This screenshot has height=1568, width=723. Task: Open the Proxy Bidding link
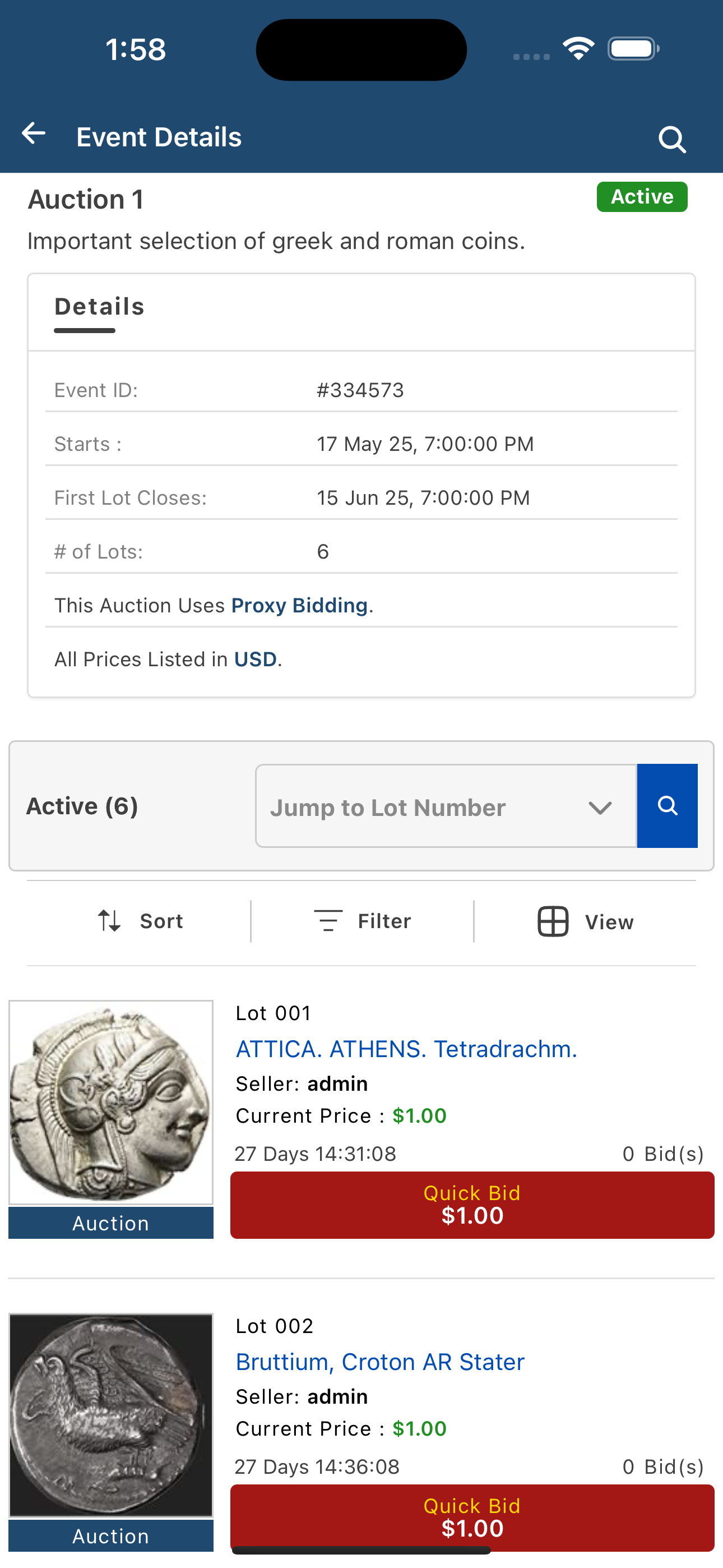299,605
